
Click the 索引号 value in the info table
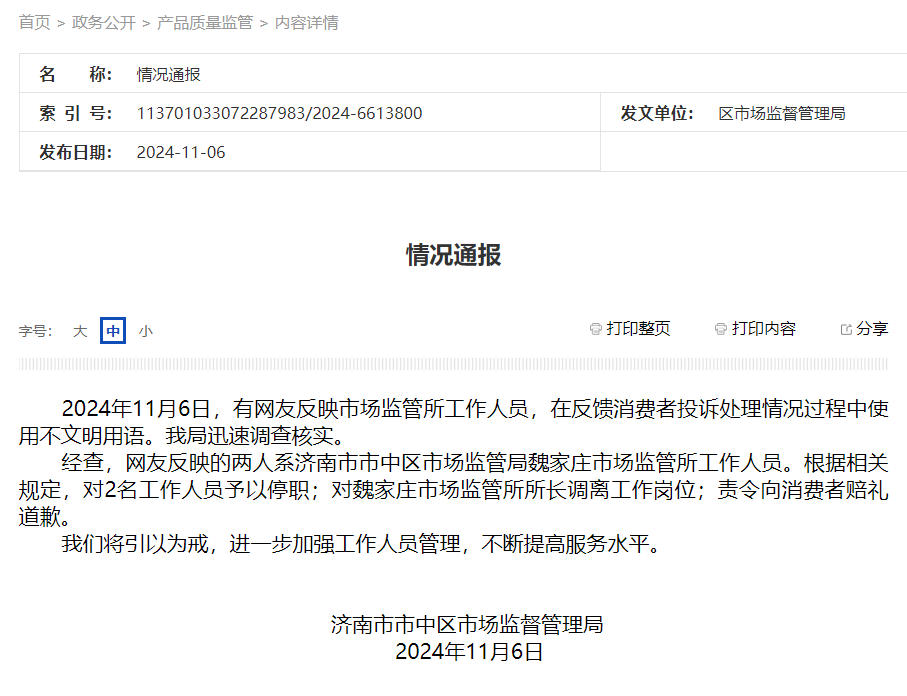[x=278, y=113]
